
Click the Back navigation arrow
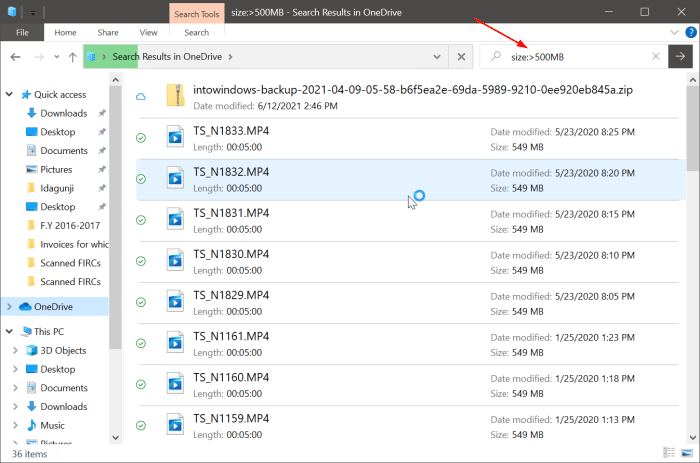tap(16, 57)
